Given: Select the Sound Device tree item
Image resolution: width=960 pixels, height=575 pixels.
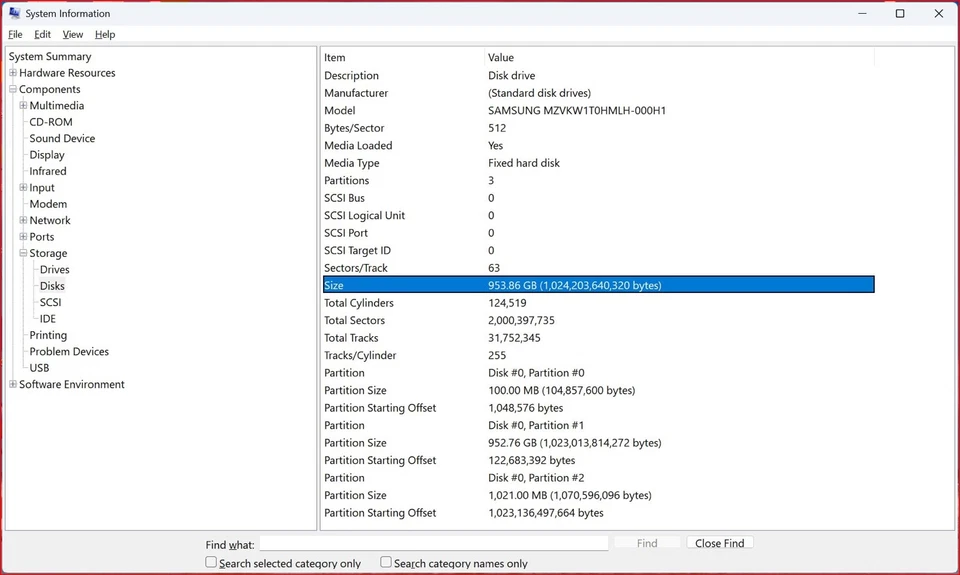Looking at the screenshot, I should tap(62, 138).
